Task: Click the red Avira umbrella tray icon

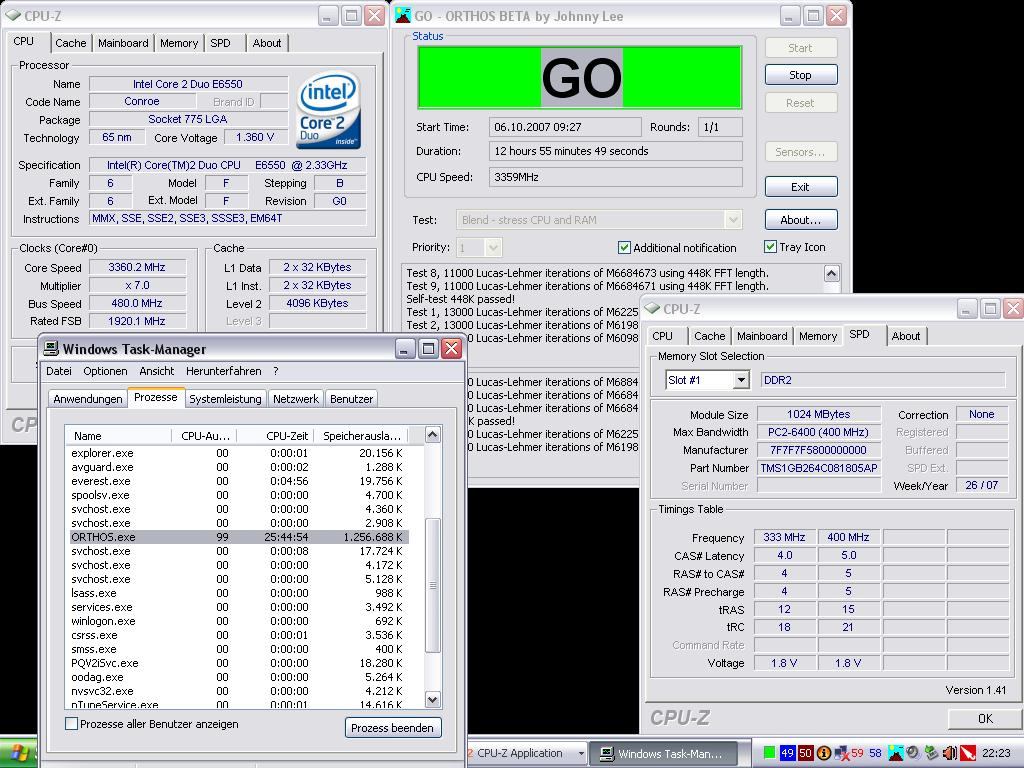Action: (x=968, y=753)
